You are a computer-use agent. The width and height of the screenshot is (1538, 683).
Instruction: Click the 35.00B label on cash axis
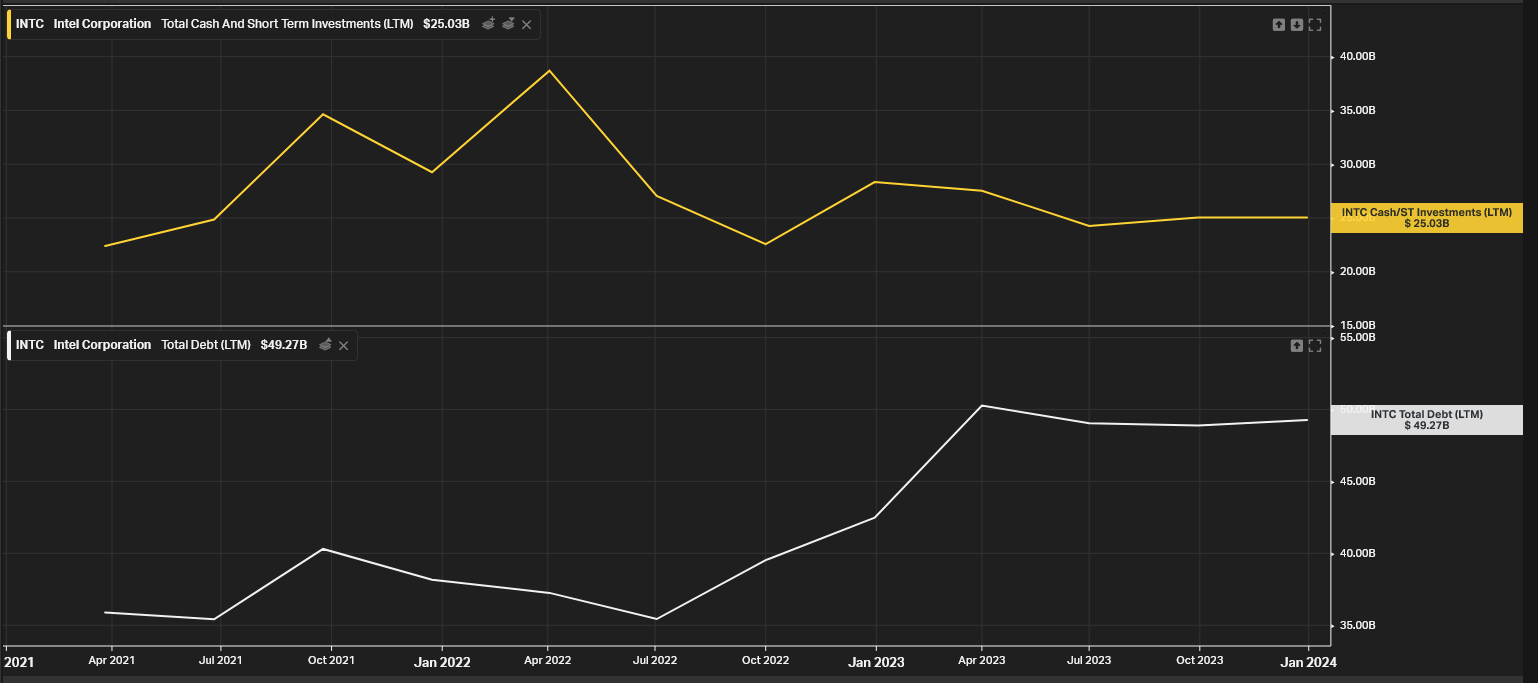click(x=1358, y=110)
